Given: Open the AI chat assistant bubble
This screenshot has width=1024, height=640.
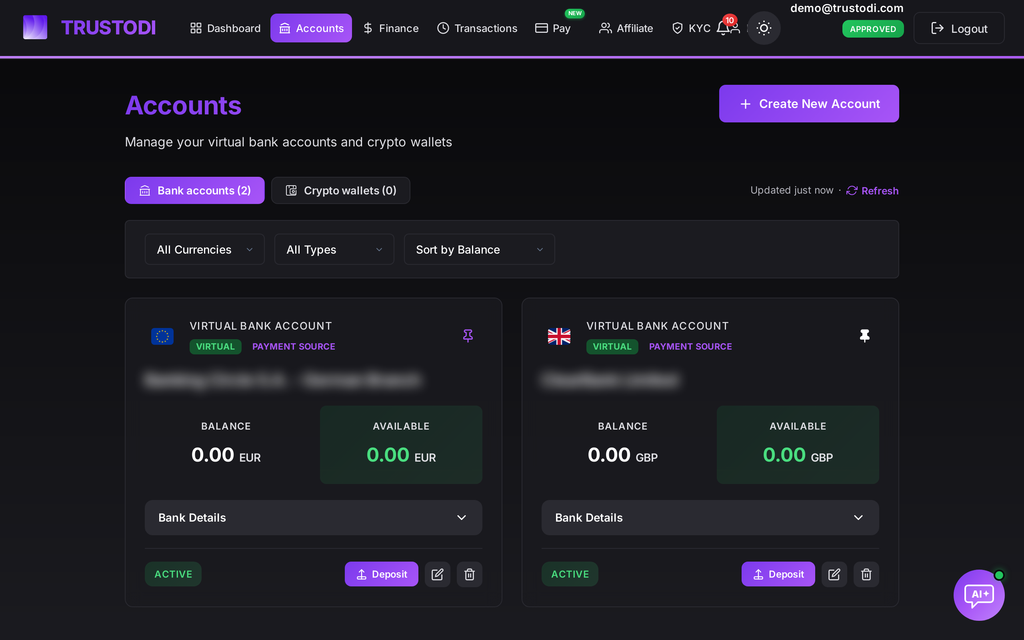Looking at the screenshot, I should (979, 595).
